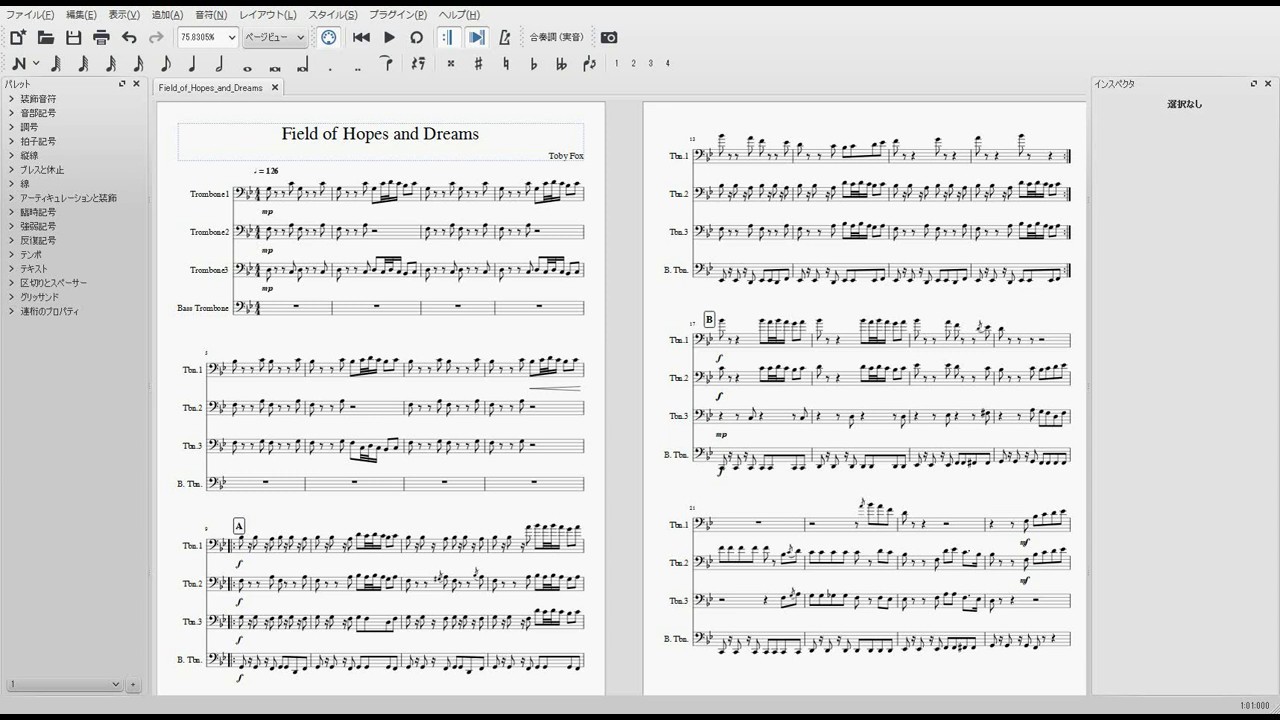
Task: Undo the last action
Action: (x=129, y=38)
